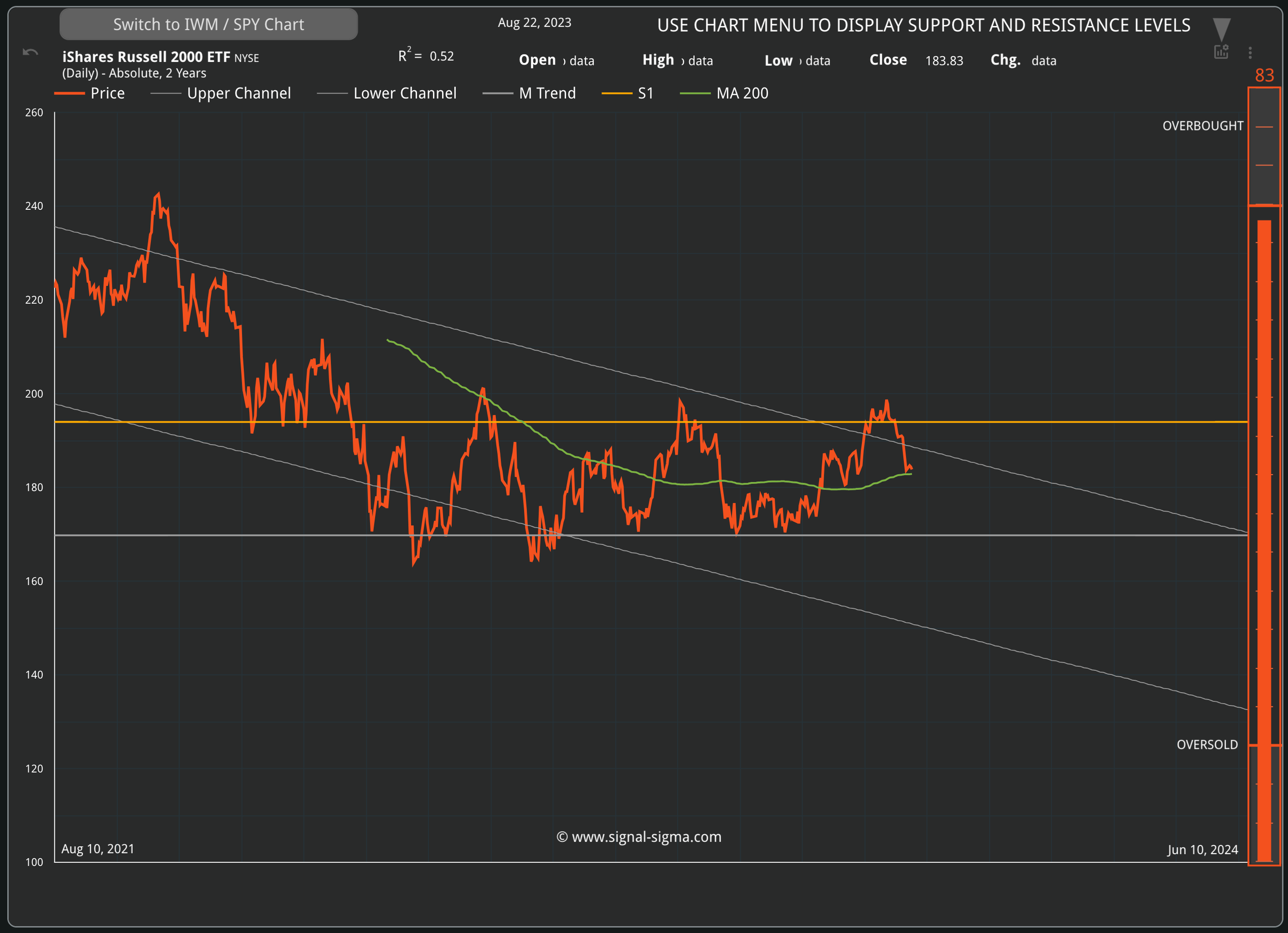Click the M Trend legend line marker
This screenshot has width=1288, height=933.
tap(498, 93)
